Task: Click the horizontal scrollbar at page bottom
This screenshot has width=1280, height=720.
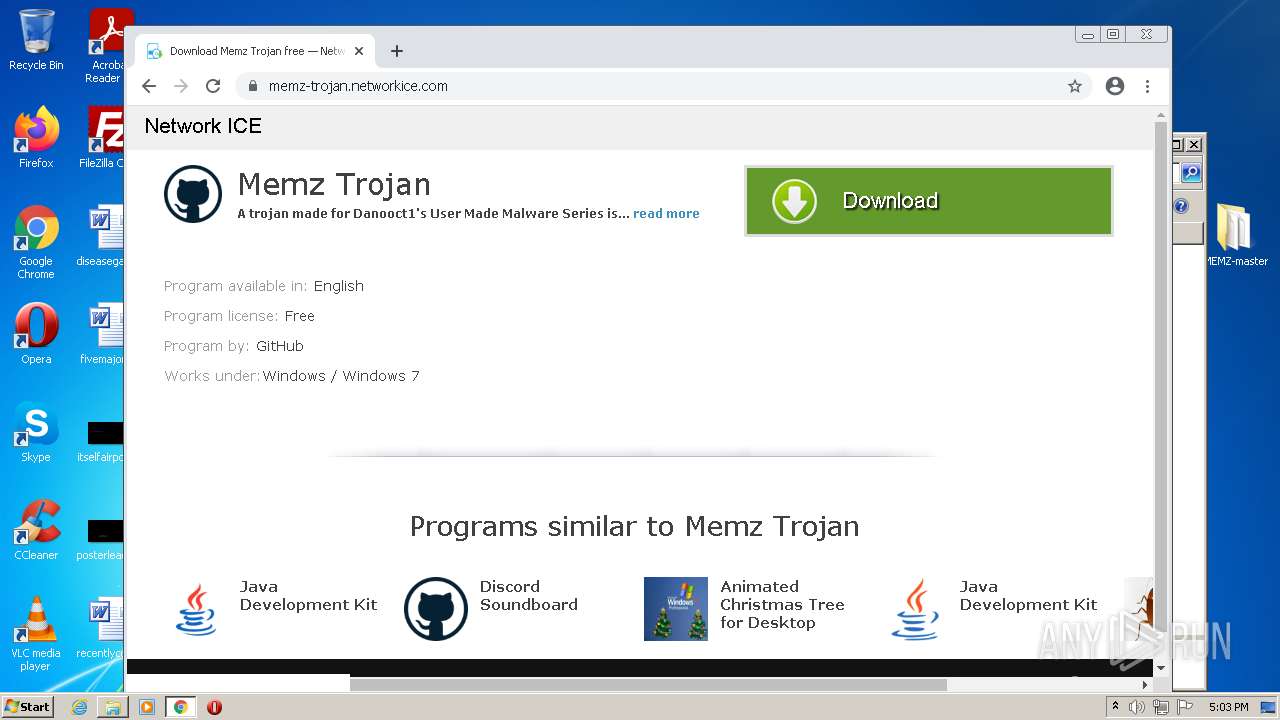Action: tap(648, 685)
